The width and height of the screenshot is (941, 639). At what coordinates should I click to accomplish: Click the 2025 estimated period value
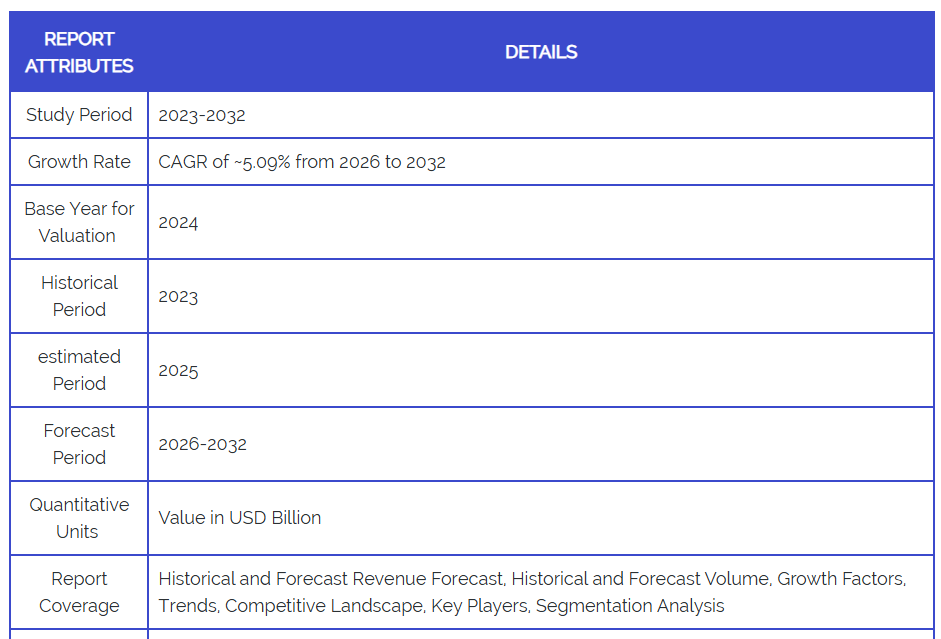pyautogui.click(x=178, y=371)
